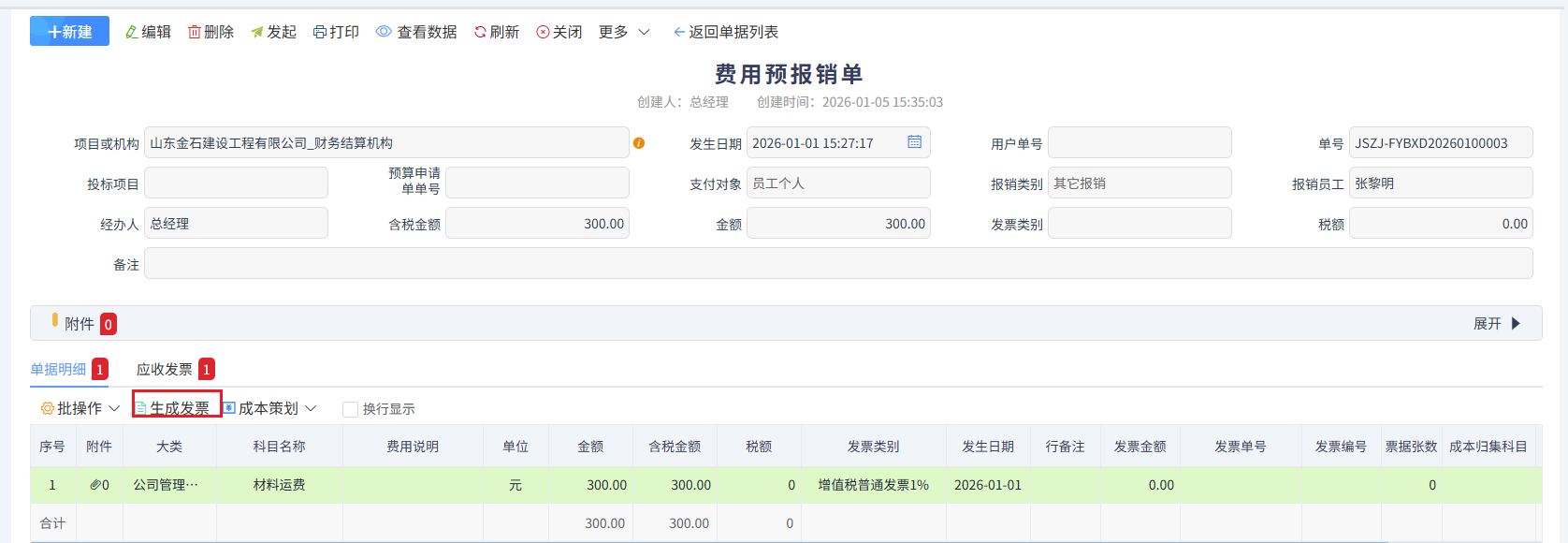The width and height of the screenshot is (1568, 543).
Task: Click the 生成发票 button
Action: (178, 408)
